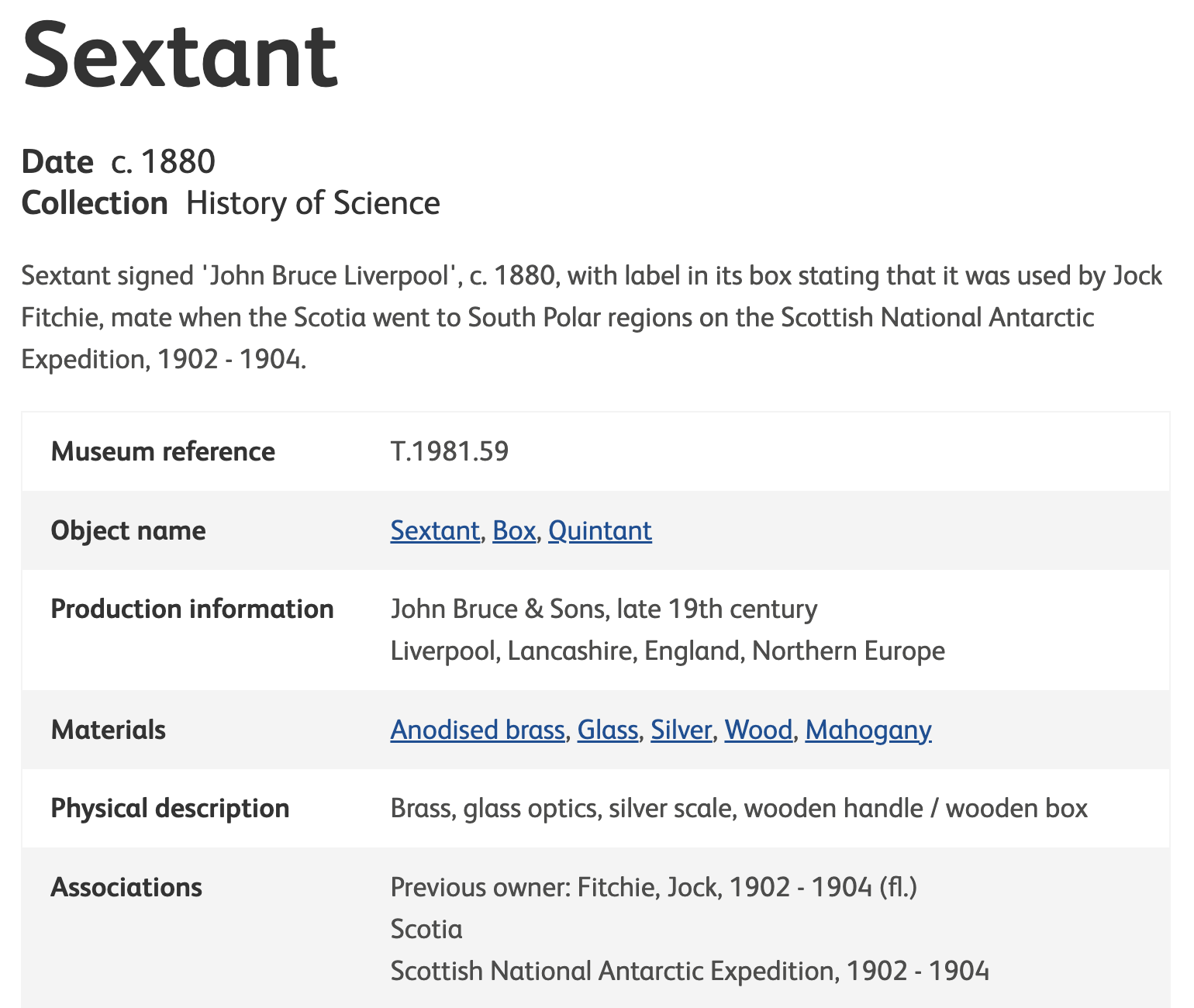Image resolution: width=1194 pixels, height=1008 pixels.
Task: Click the 'Physical description' row label
Action: click(170, 808)
